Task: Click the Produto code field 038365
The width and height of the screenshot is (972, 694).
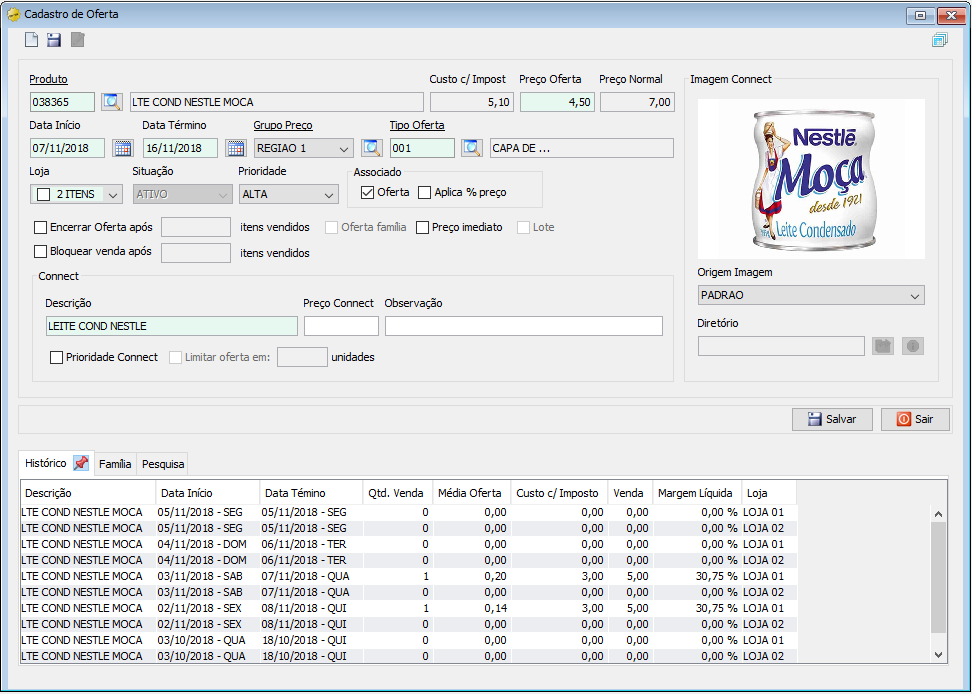Action: (63, 102)
